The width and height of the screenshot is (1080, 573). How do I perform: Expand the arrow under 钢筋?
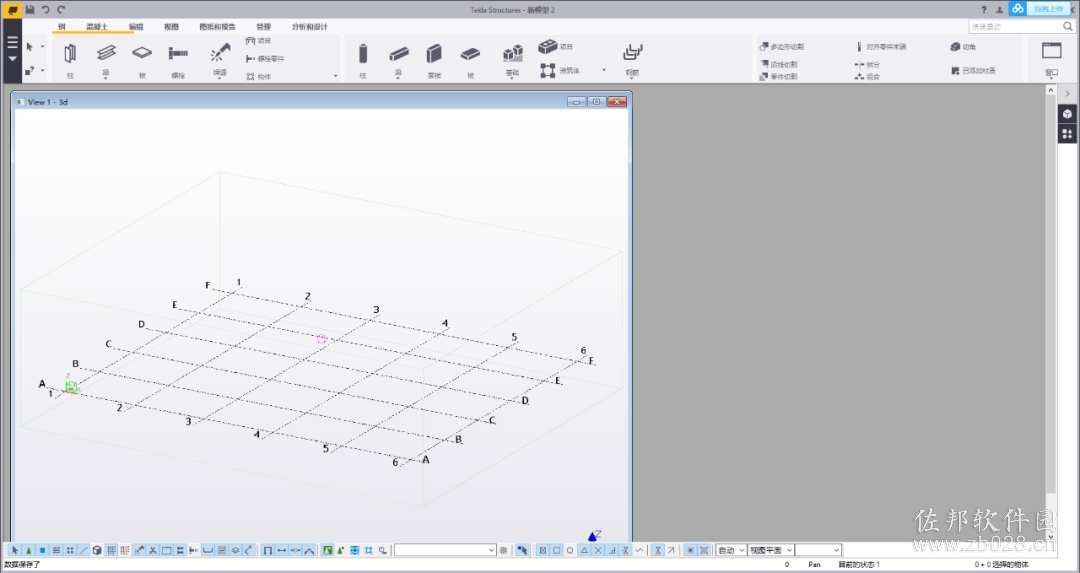[x=632, y=78]
